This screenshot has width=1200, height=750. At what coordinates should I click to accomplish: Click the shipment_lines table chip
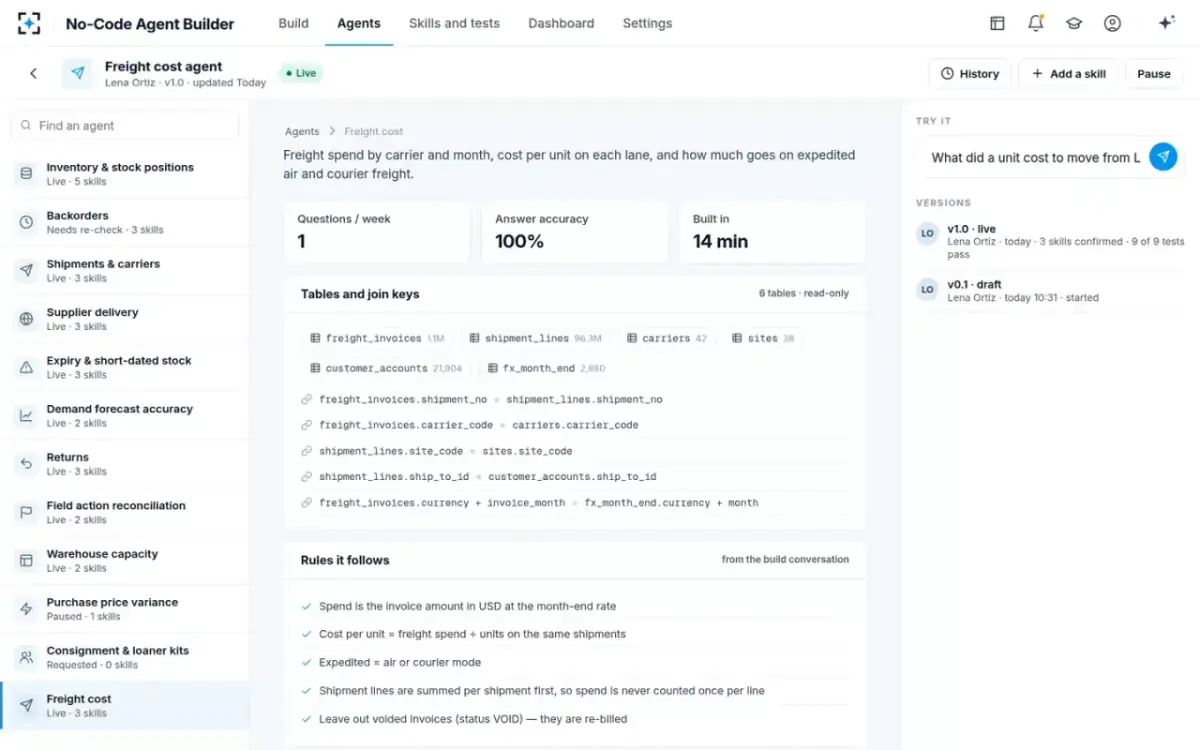[537, 338]
